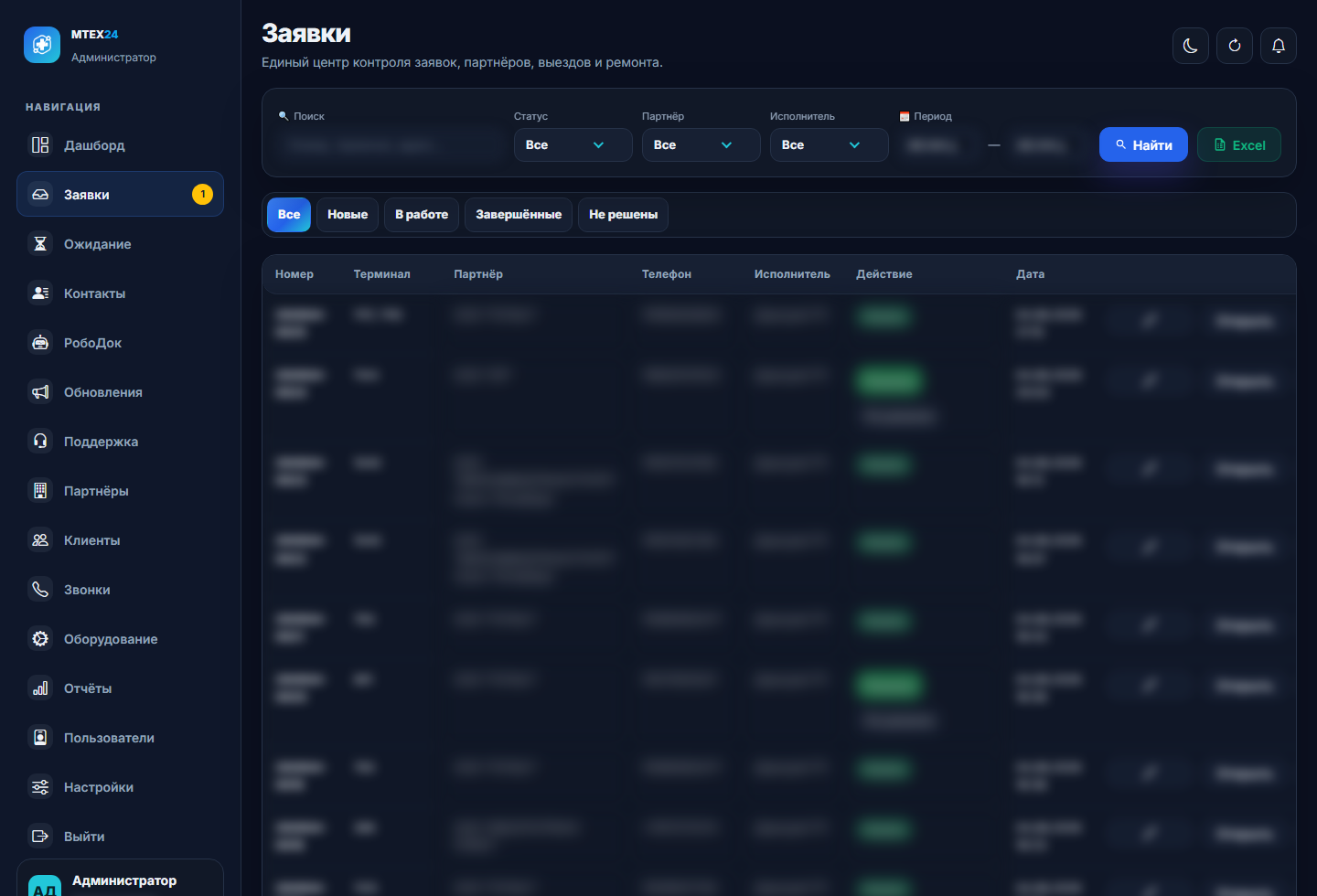
Task: Click the Телефон column header
Action: [667, 274]
